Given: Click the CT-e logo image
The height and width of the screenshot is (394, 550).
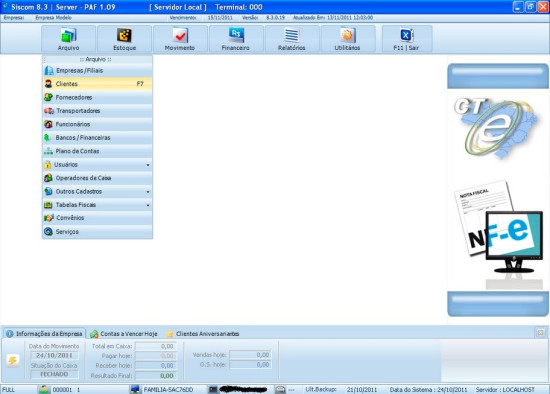Looking at the screenshot, I should tap(496, 128).
